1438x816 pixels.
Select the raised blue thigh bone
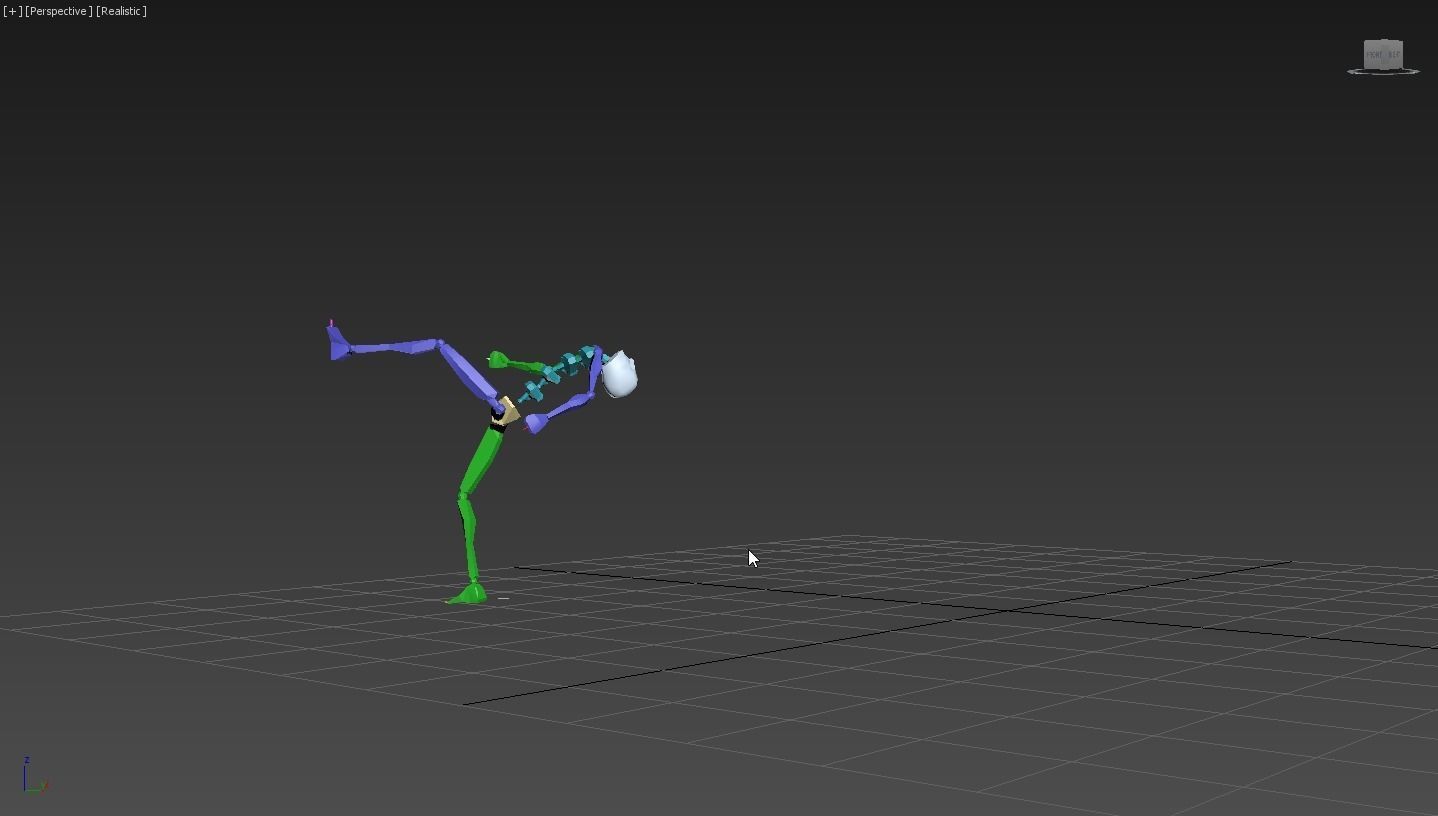pos(468,375)
